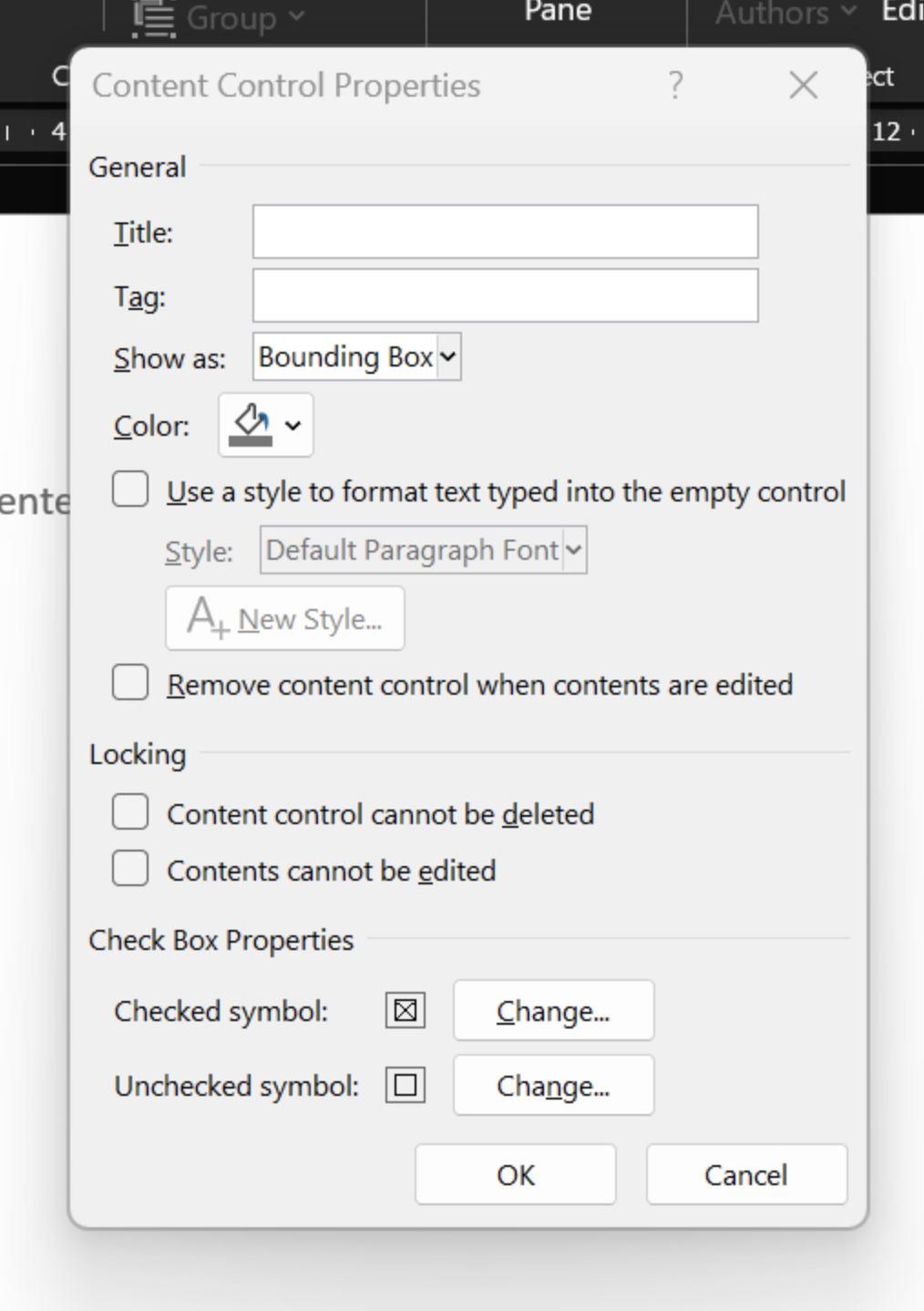
Task: Change the unchecked symbol
Action: click(553, 1086)
